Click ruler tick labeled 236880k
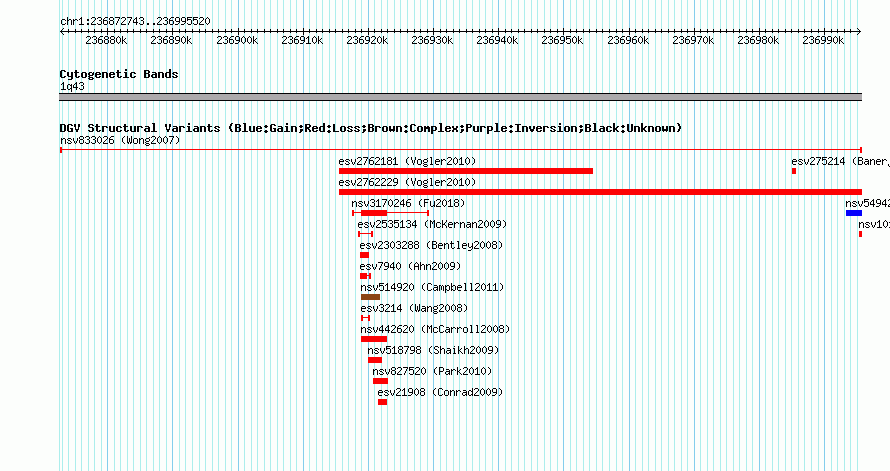This screenshot has width=890, height=471. click(x=106, y=40)
